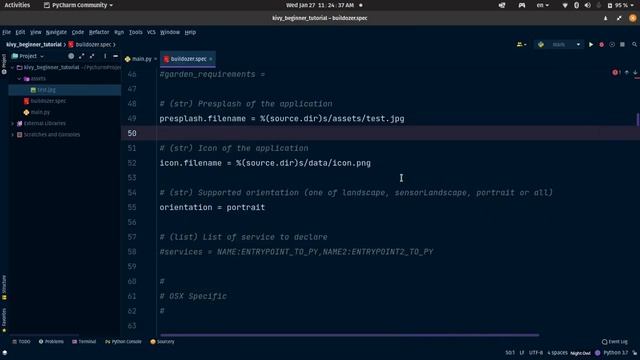Expand Scratches and Consoles node
This screenshot has width=640, height=360.
click(13, 135)
